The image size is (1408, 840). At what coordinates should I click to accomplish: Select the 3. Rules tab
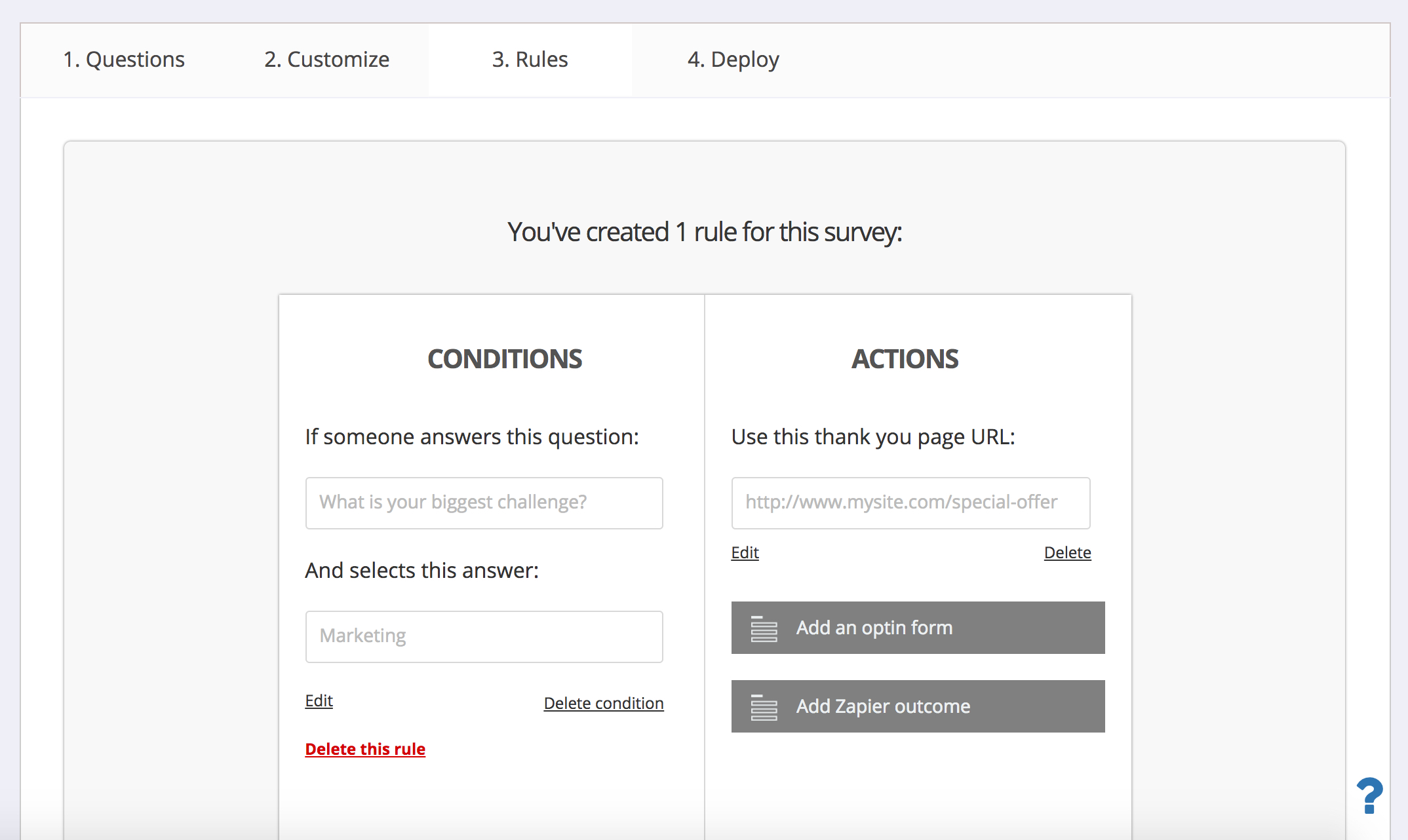pos(530,60)
